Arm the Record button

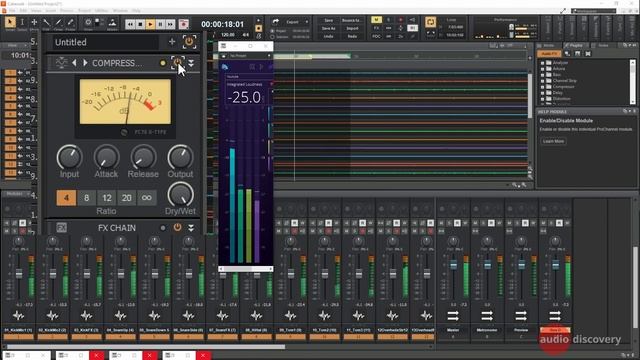[x=184, y=24]
